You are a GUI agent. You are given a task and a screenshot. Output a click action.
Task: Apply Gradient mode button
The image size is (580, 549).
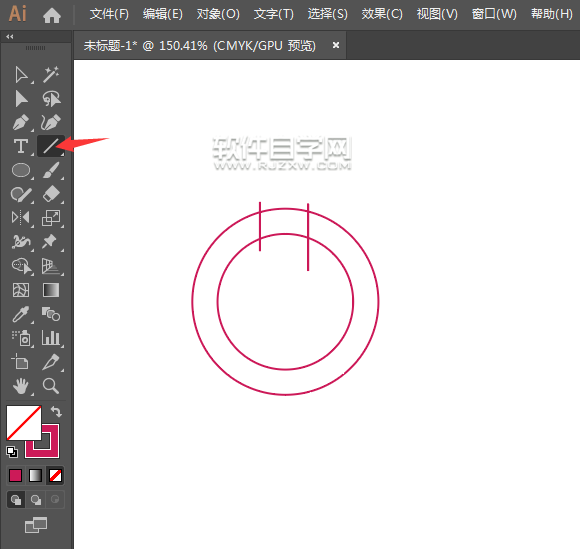(35, 475)
